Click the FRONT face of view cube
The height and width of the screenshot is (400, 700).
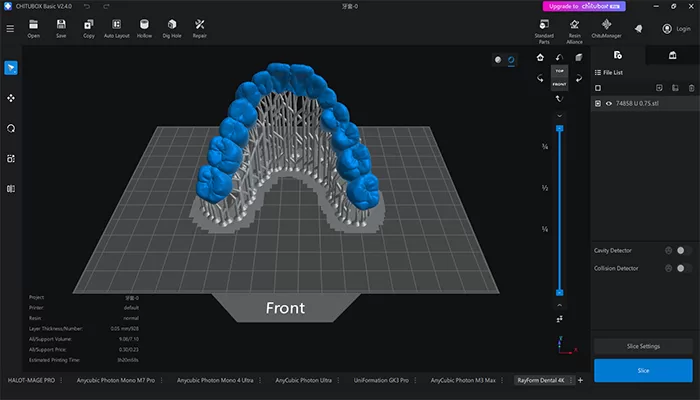click(x=559, y=84)
